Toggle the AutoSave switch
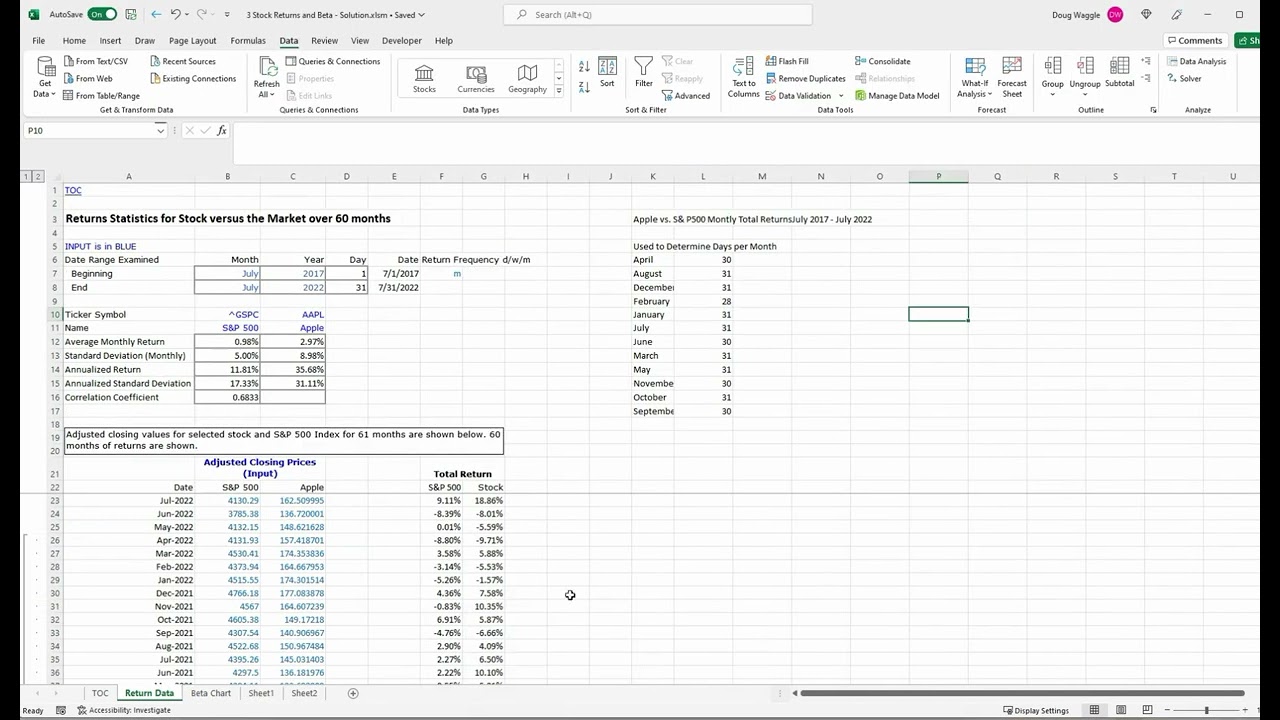 point(102,14)
